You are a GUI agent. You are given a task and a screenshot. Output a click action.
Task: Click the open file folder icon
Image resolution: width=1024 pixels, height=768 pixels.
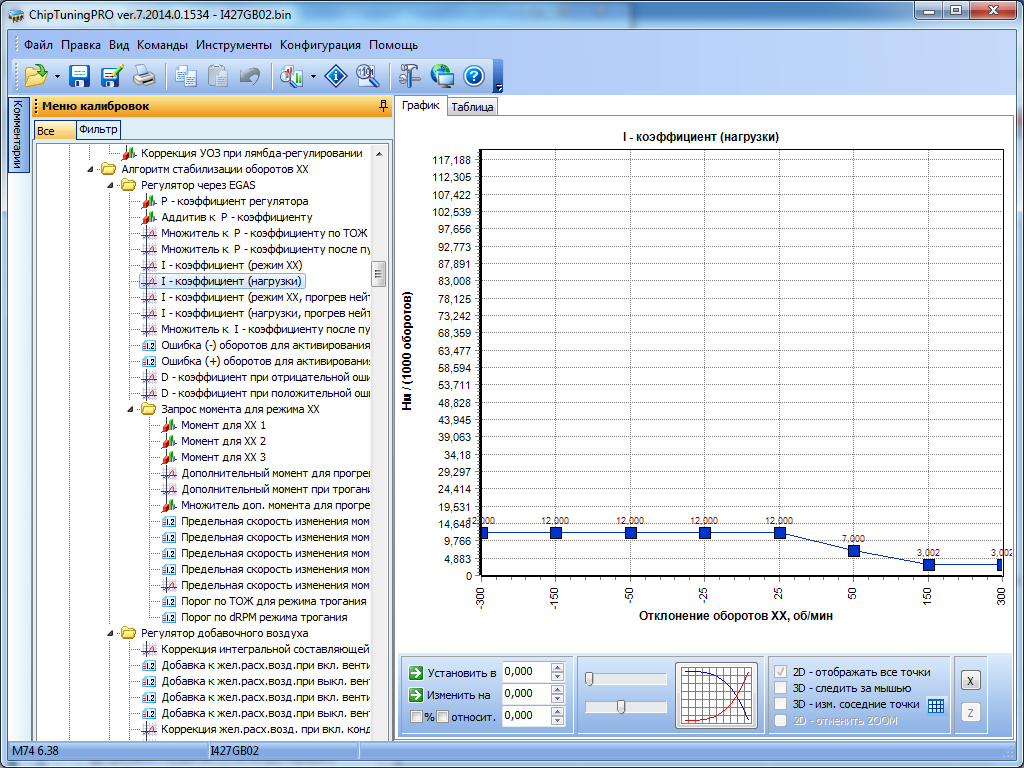pyautogui.click(x=36, y=75)
